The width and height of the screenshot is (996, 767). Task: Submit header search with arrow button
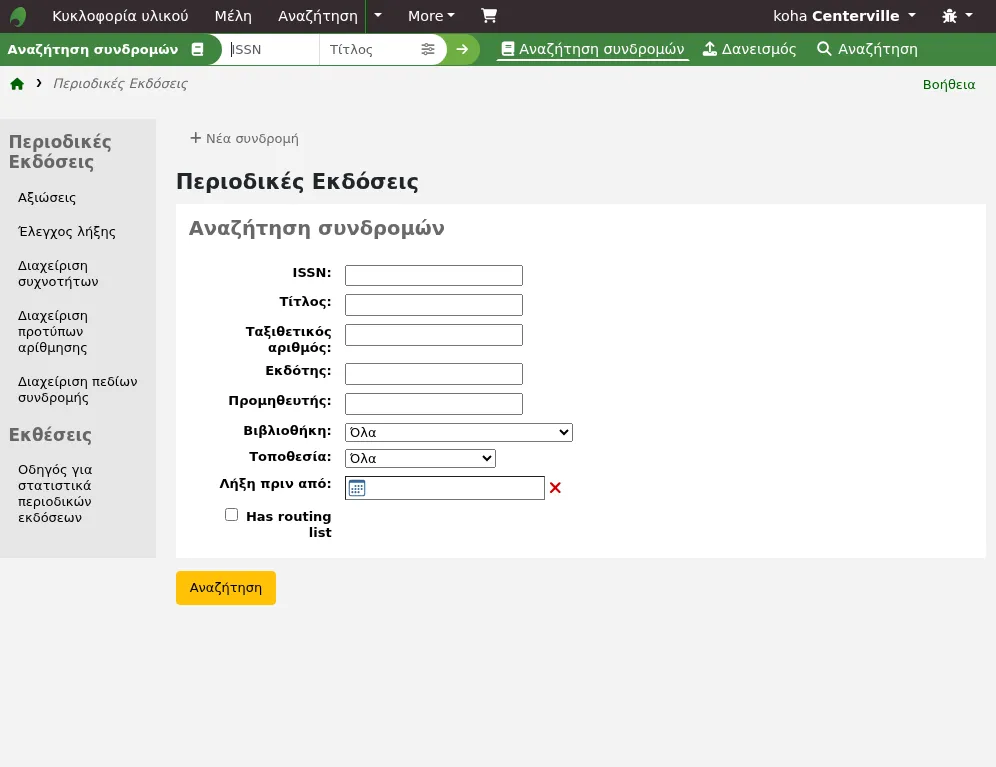point(462,50)
